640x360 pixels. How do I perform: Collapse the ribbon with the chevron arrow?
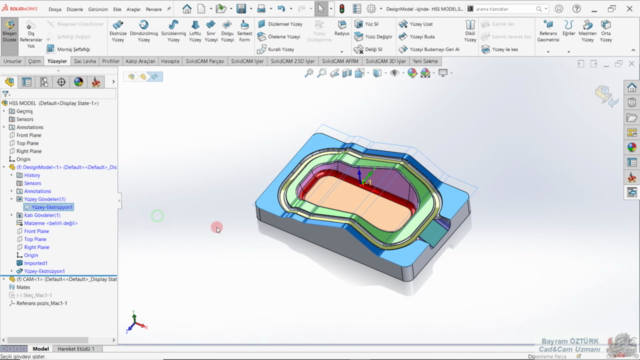coord(633,50)
